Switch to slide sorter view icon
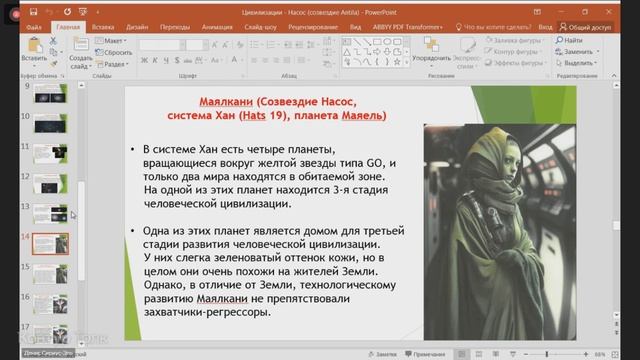This screenshot has height=360, width=640. 478,354
